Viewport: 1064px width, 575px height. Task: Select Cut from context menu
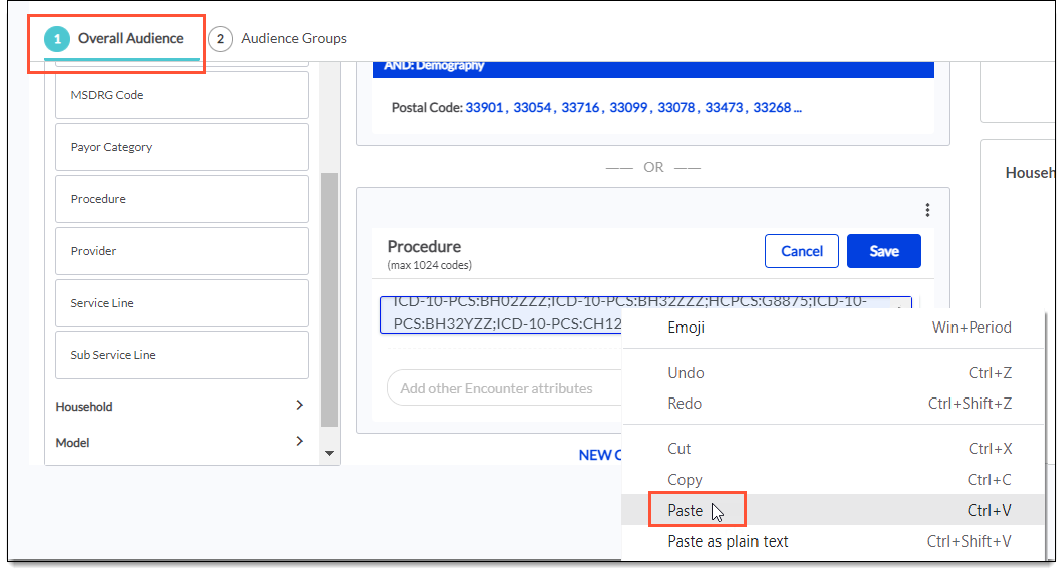[x=679, y=449]
